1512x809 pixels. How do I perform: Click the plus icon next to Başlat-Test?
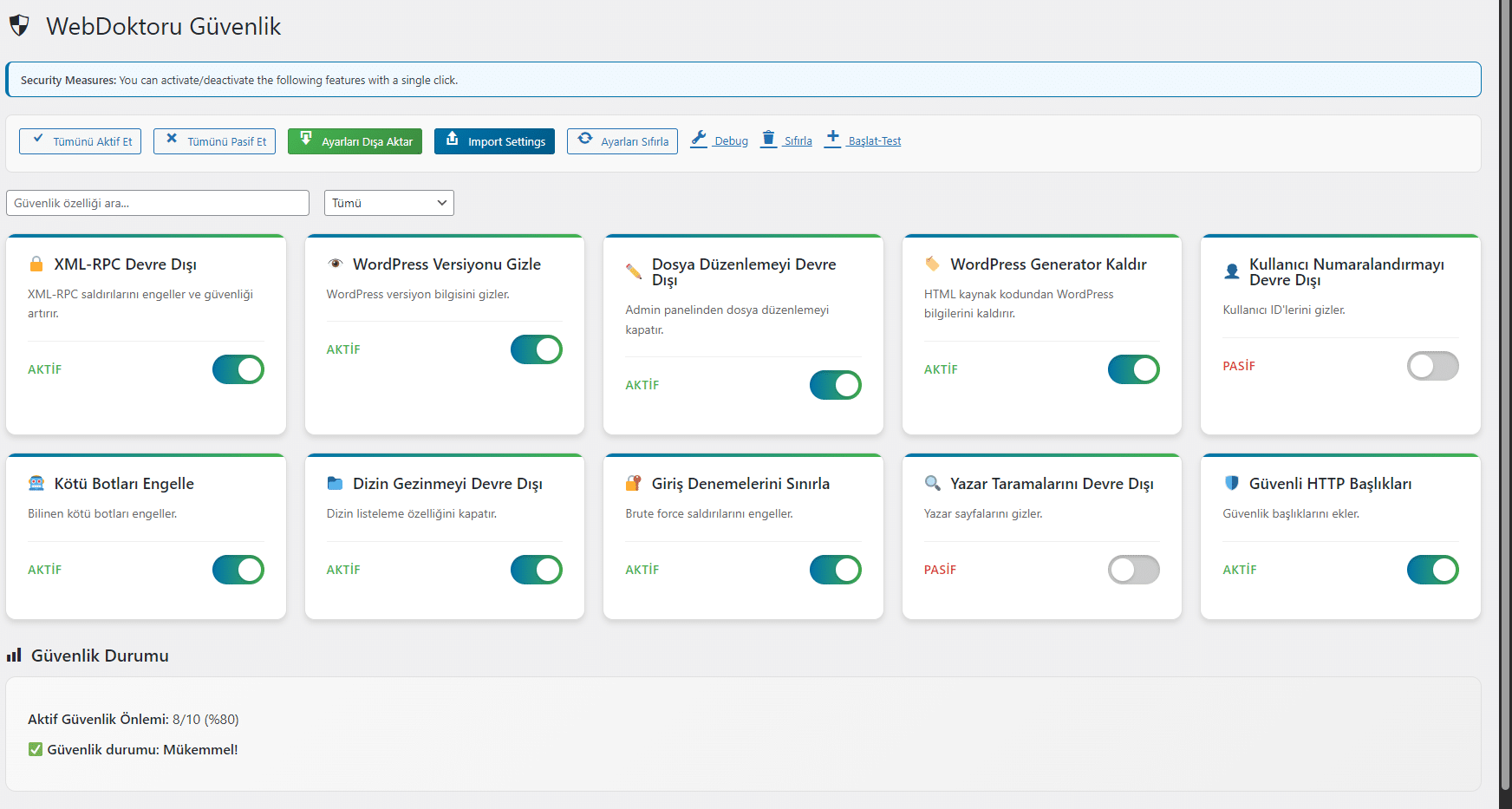point(832,137)
